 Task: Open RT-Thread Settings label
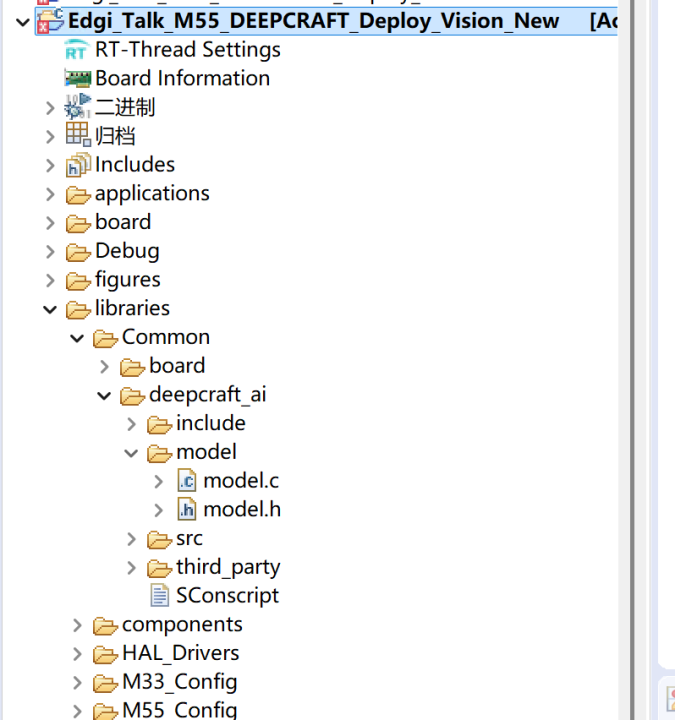tap(188, 50)
